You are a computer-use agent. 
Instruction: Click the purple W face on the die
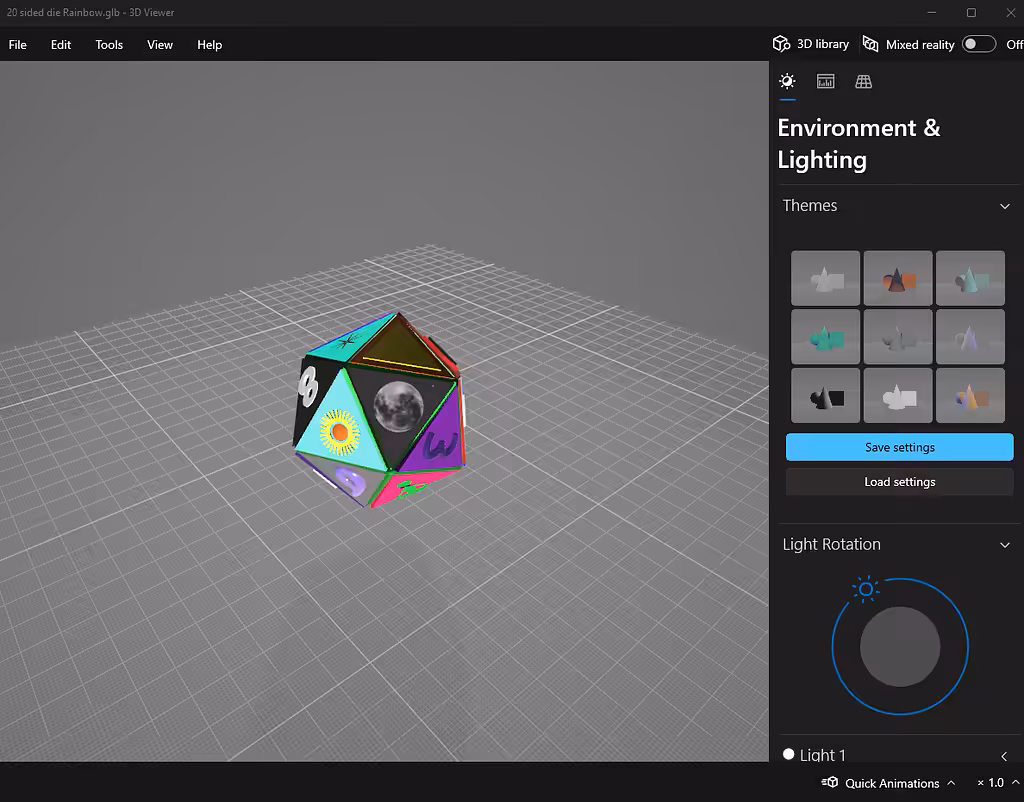pyautogui.click(x=439, y=445)
